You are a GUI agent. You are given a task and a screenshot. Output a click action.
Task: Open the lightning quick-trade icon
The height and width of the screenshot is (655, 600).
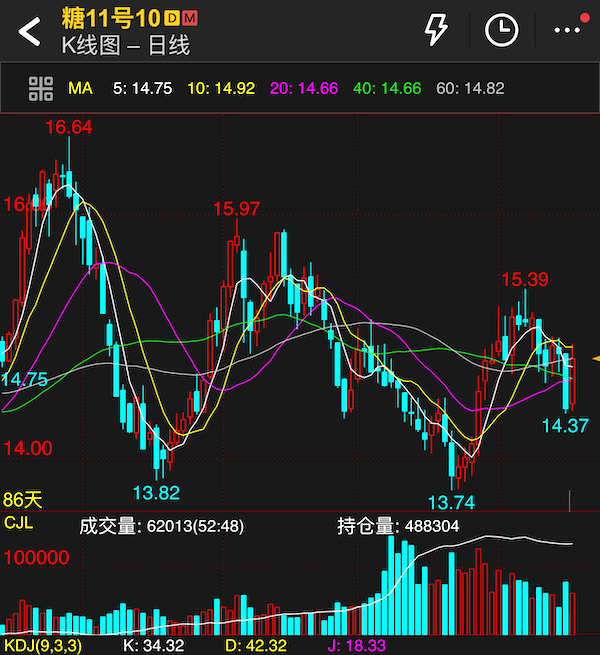(436, 29)
